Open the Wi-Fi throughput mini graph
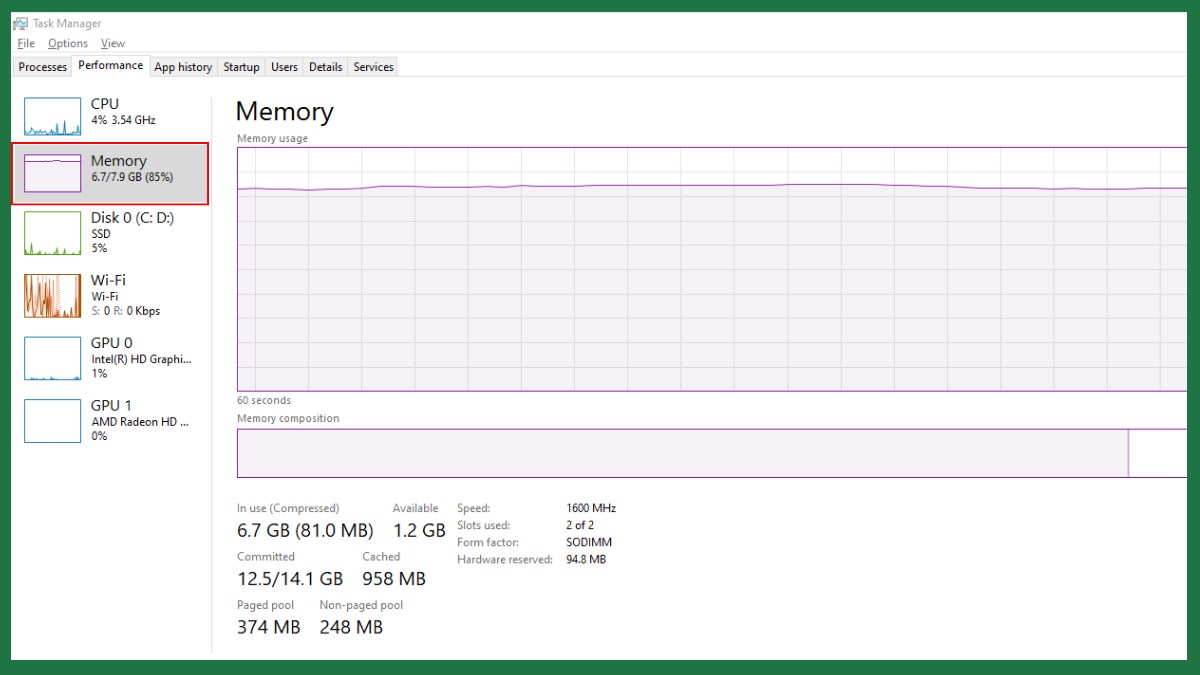Image resolution: width=1200 pixels, height=675 pixels. (x=52, y=296)
